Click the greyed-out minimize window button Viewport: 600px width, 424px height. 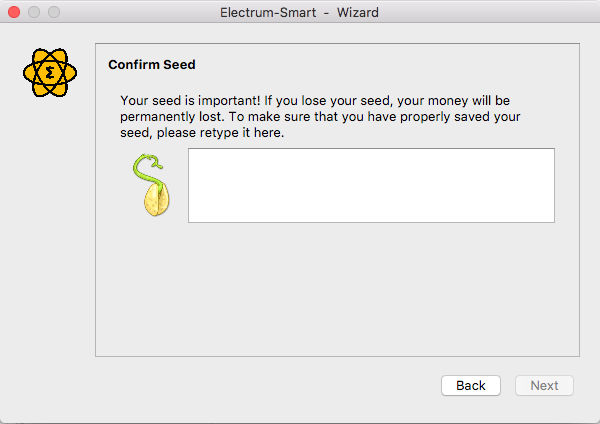[x=34, y=12]
